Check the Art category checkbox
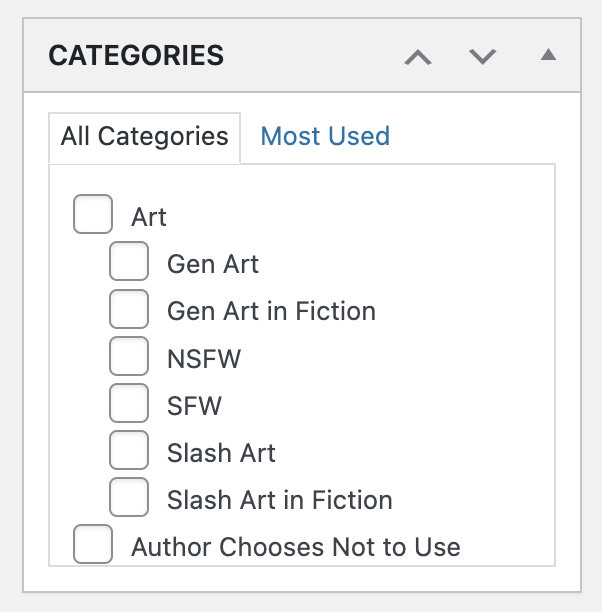 pyautogui.click(x=93, y=214)
